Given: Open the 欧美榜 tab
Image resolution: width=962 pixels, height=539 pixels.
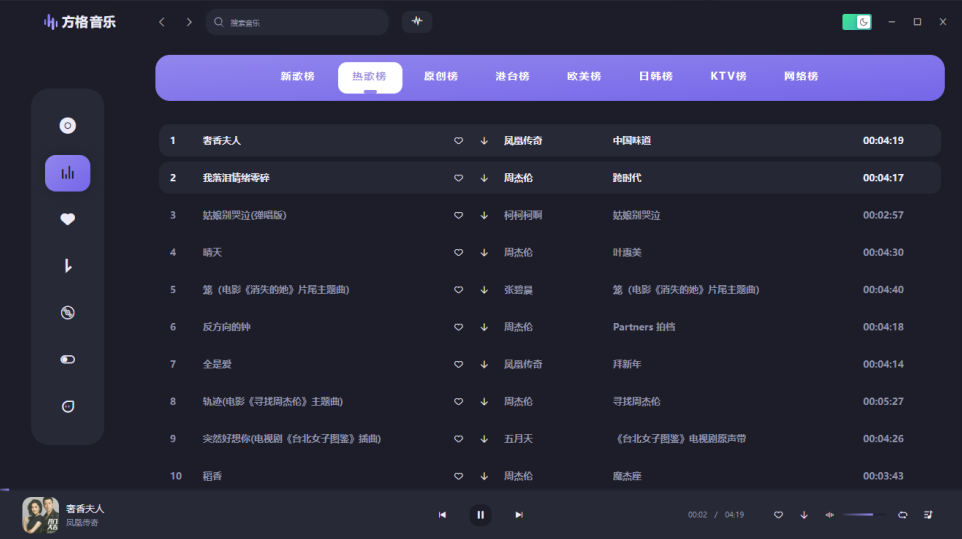Looking at the screenshot, I should [584, 77].
